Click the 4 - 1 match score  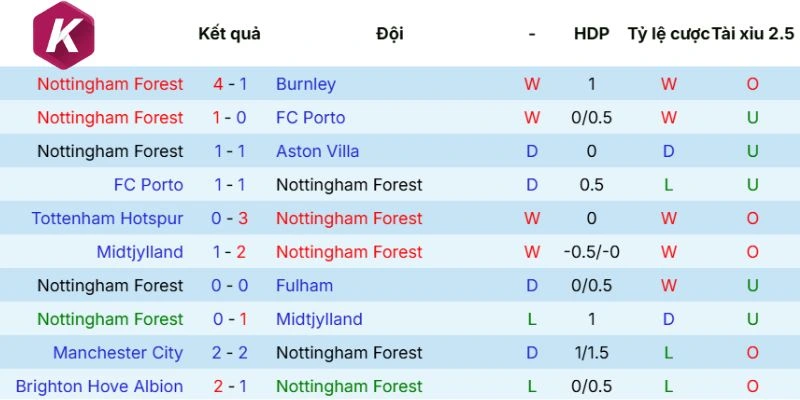pos(229,84)
